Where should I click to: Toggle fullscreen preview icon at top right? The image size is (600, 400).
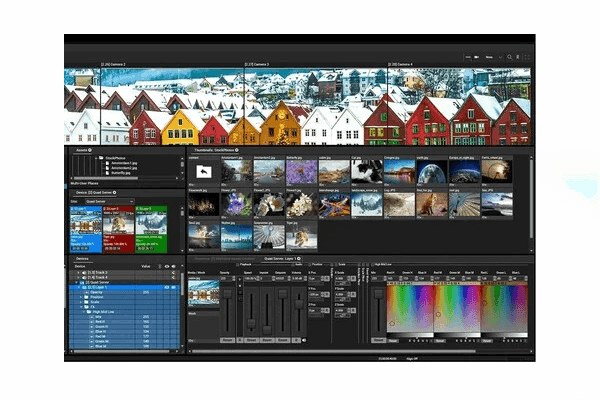pyautogui.click(x=527, y=57)
